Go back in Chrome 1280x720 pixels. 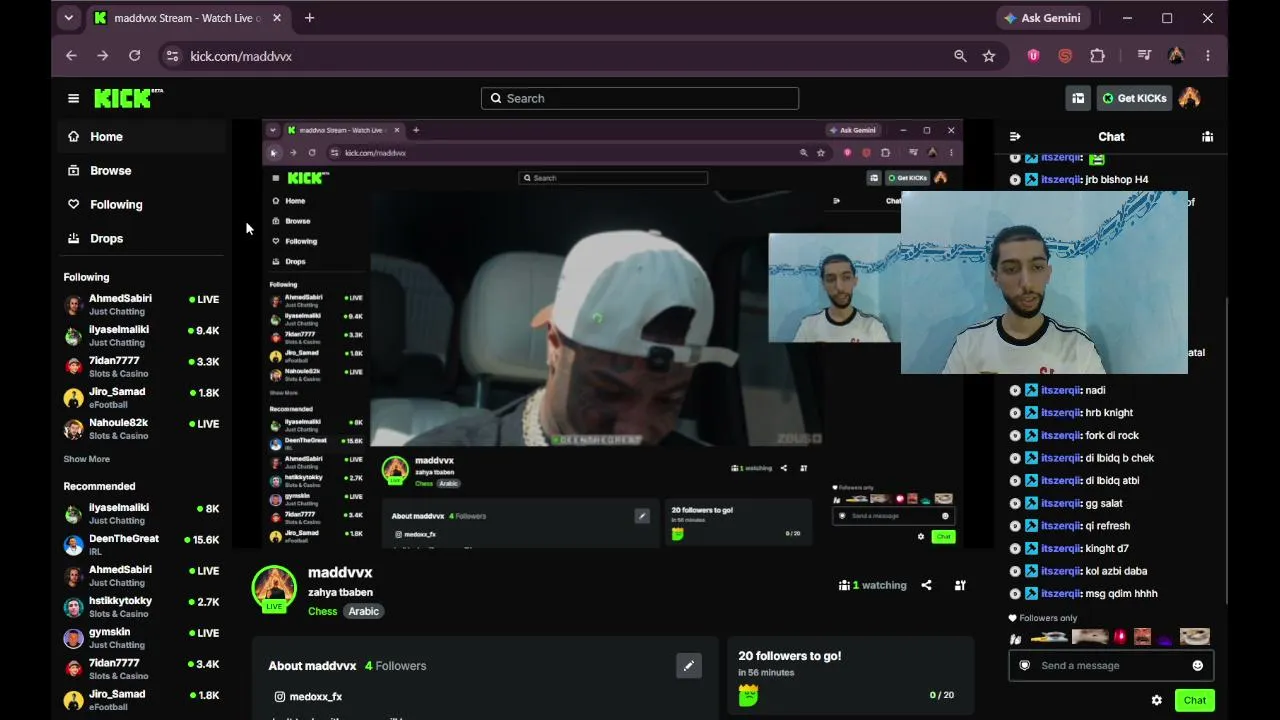tap(71, 56)
